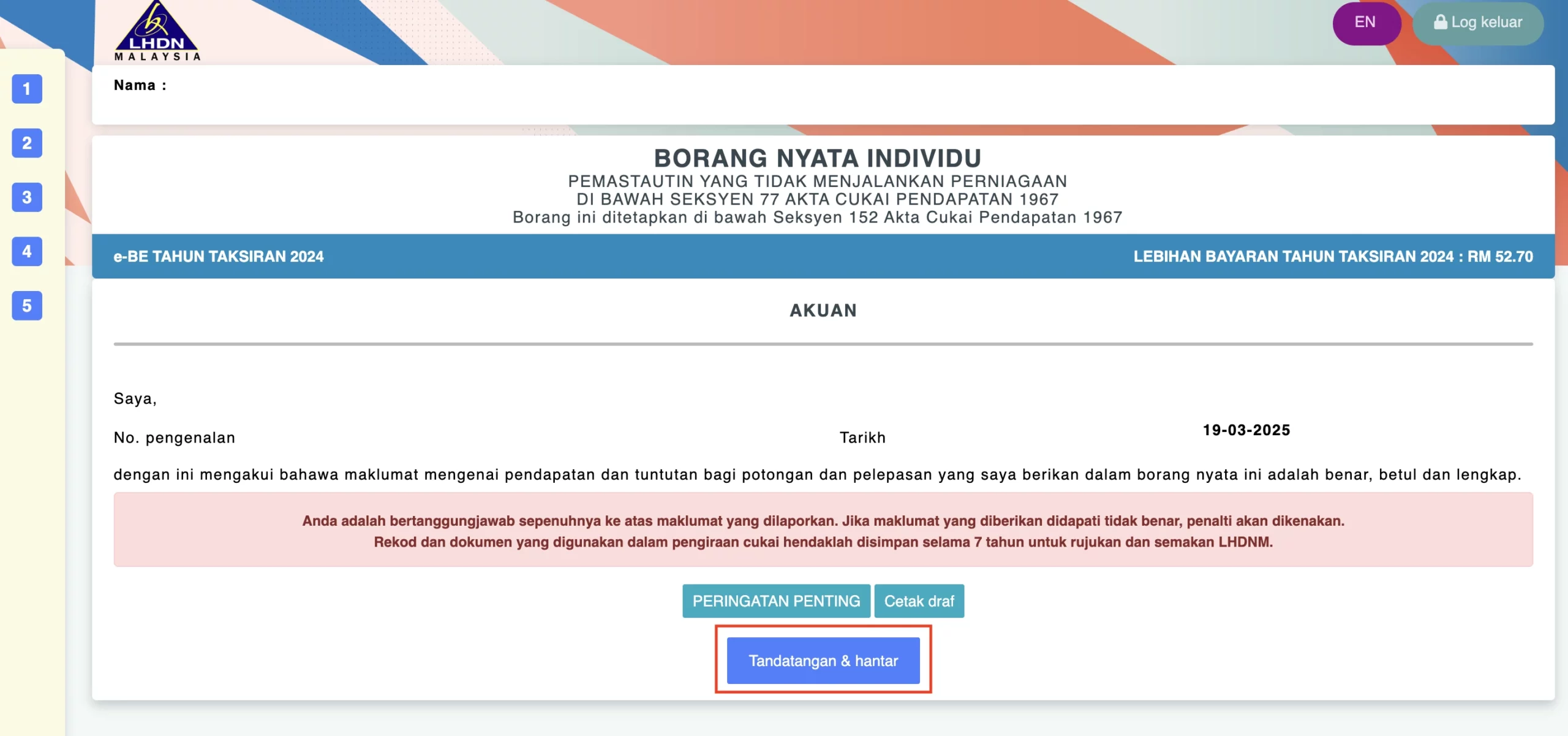
Task: Click BORANG NYATA INDIVIDU title
Action: pyautogui.click(x=817, y=158)
